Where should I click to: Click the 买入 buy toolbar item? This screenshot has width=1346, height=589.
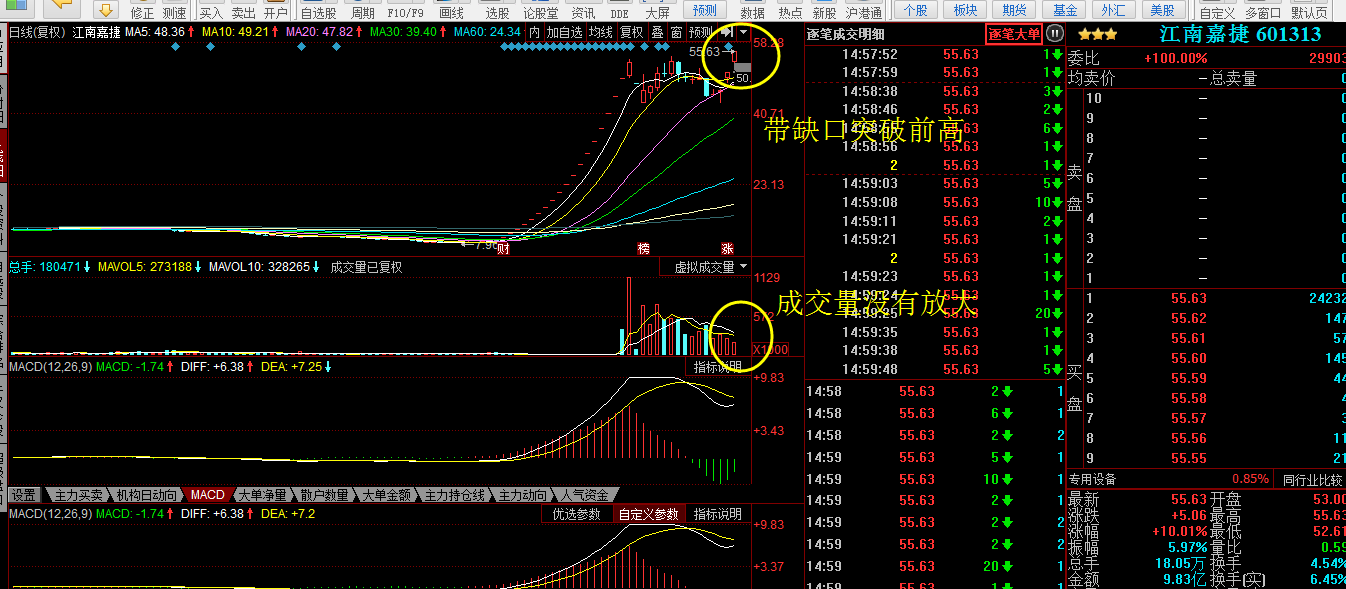click(x=211, y=13)
